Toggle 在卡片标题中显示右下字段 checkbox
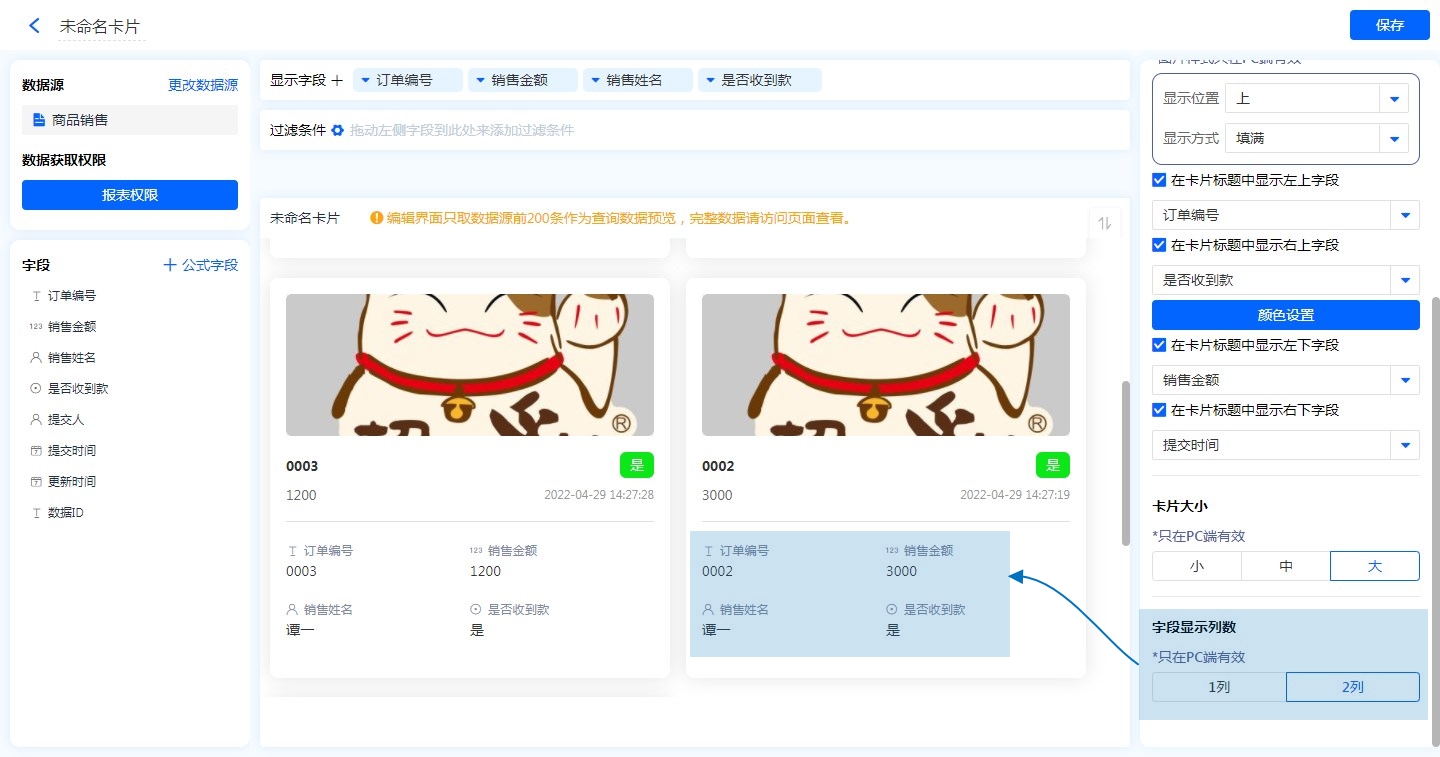Screen dimensions: 1440x757 (x=1159, y=410)
